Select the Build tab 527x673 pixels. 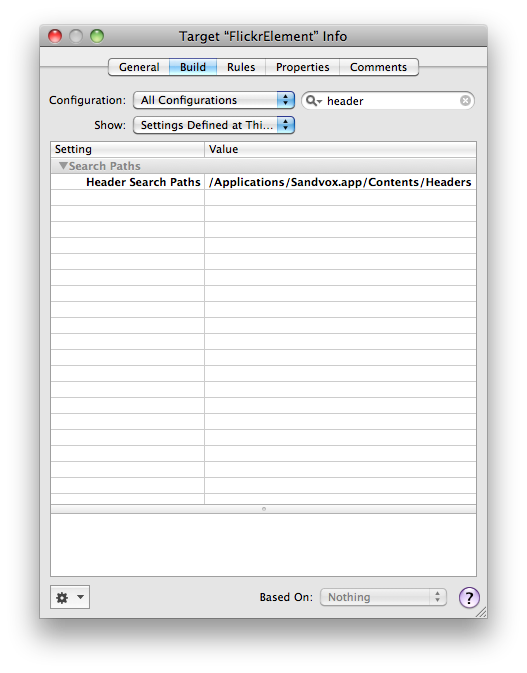[x=193, y=67]
